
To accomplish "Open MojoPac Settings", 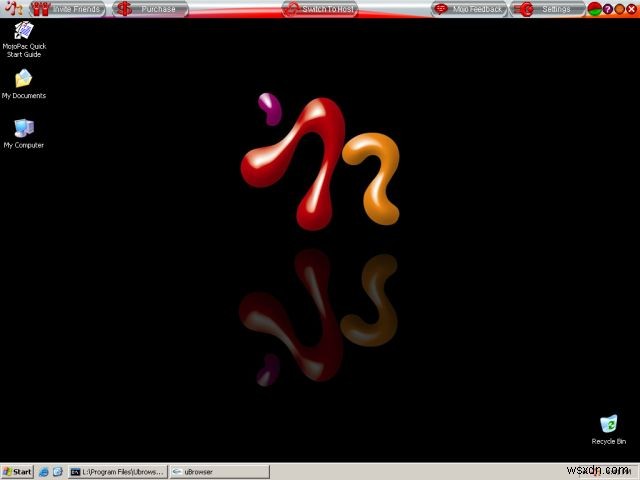I will pos(548,9).
